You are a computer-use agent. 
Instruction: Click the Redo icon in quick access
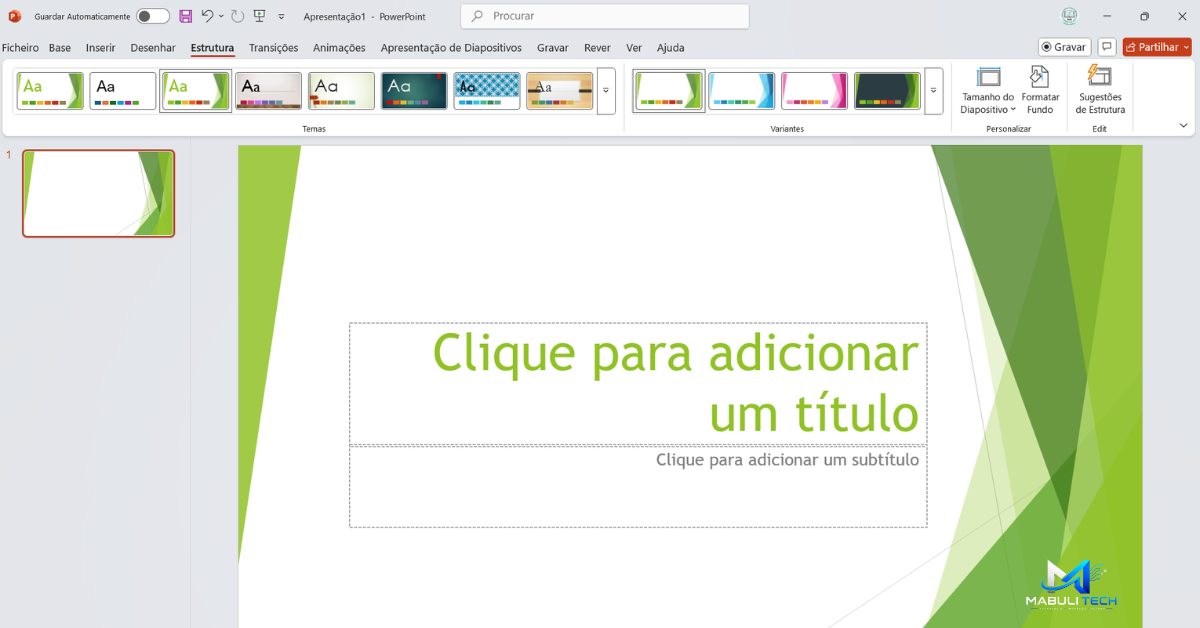(237, 16)
